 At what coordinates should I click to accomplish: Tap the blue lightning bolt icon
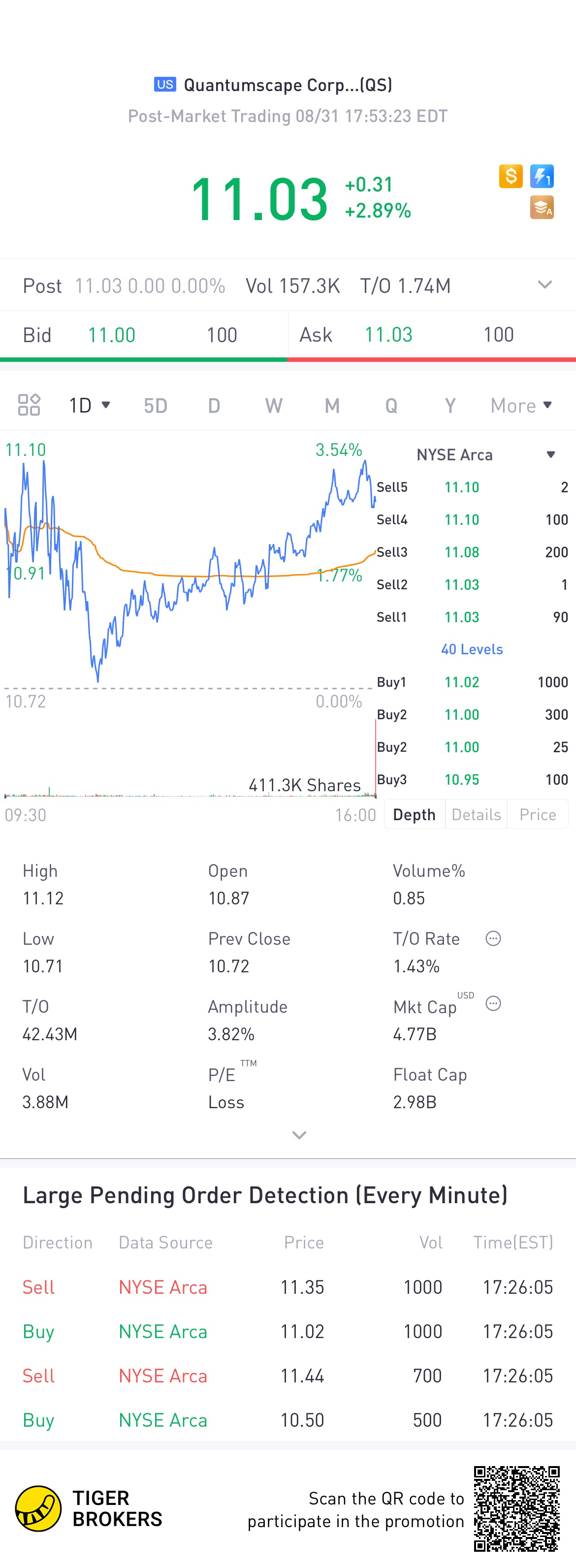[542, 177]
